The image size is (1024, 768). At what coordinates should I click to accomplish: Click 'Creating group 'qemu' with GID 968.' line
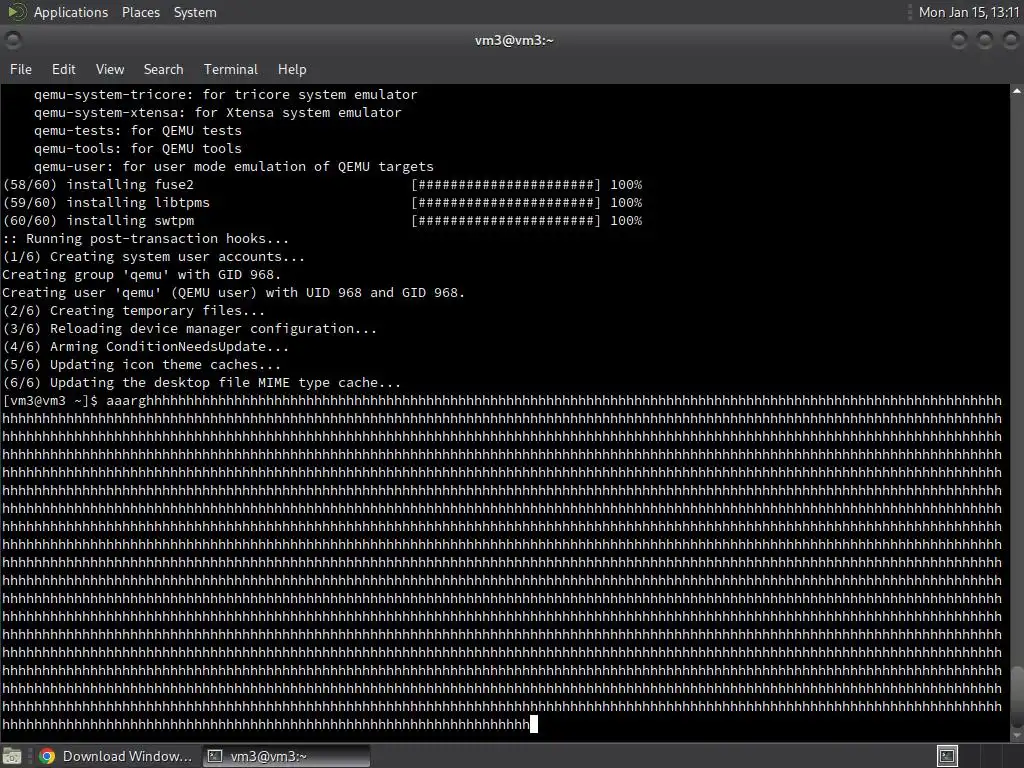(x=142, y=275)
